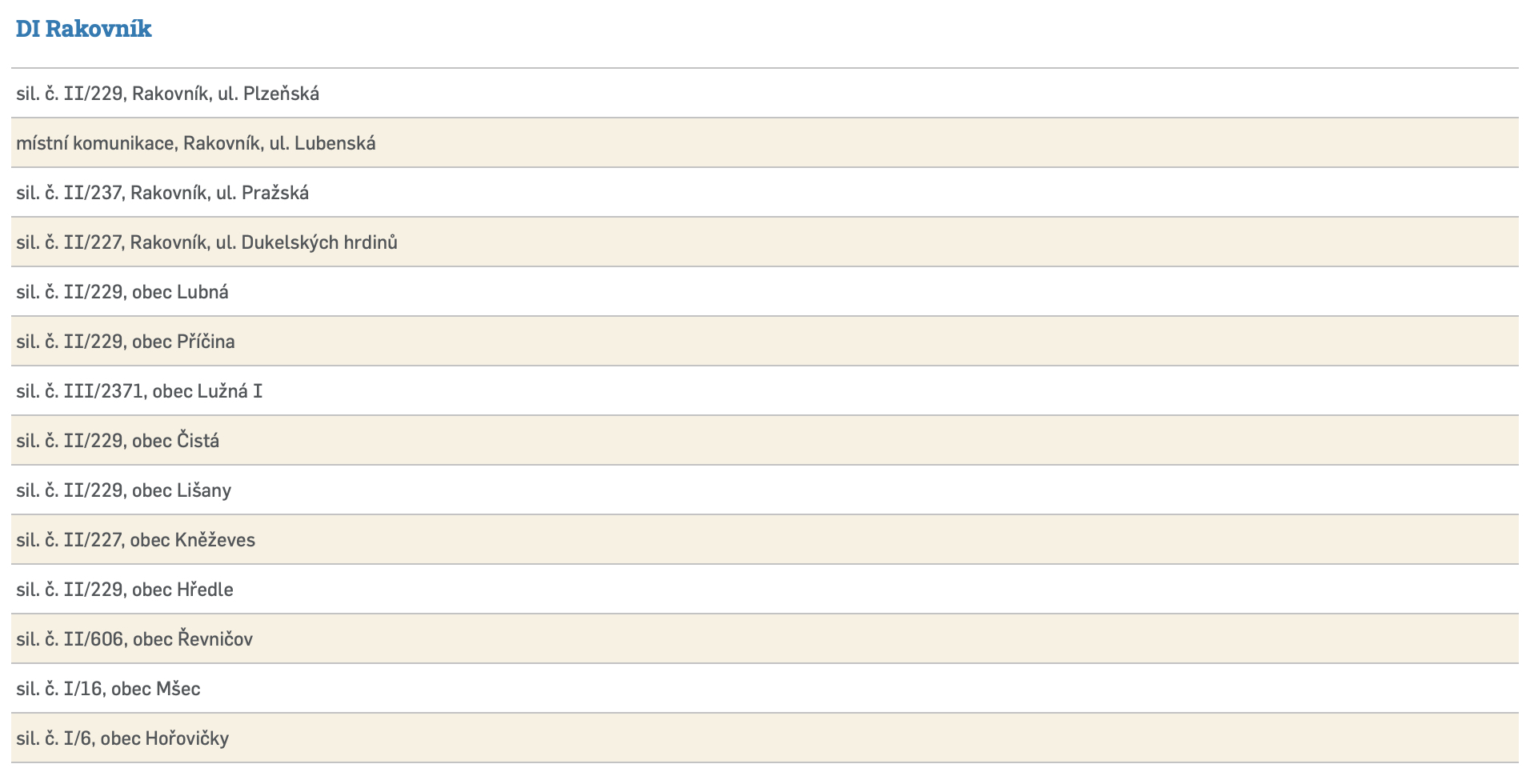1530x784 pixels.
Task: Select the III/2371 obec Lužná I row
Action: pos(139,391)
